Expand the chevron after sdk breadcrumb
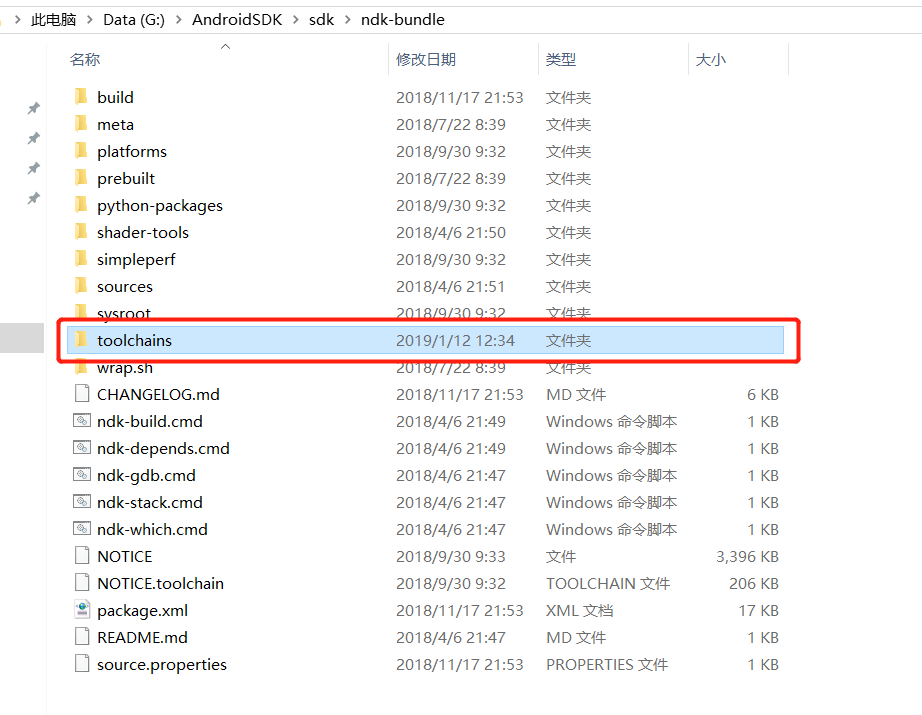The width and height of the screenshot is (922, 715). (x=348, y=18)
